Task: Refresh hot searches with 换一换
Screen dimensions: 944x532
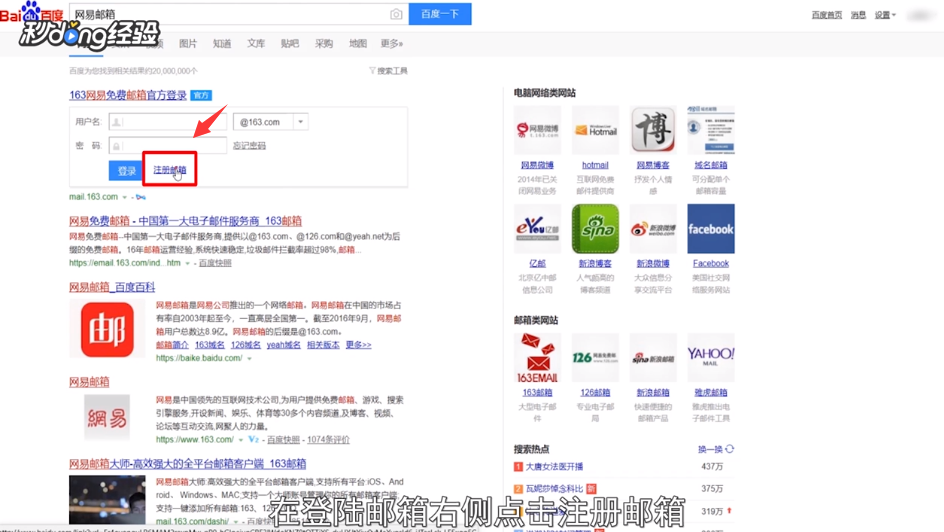Action: point(716,450)
